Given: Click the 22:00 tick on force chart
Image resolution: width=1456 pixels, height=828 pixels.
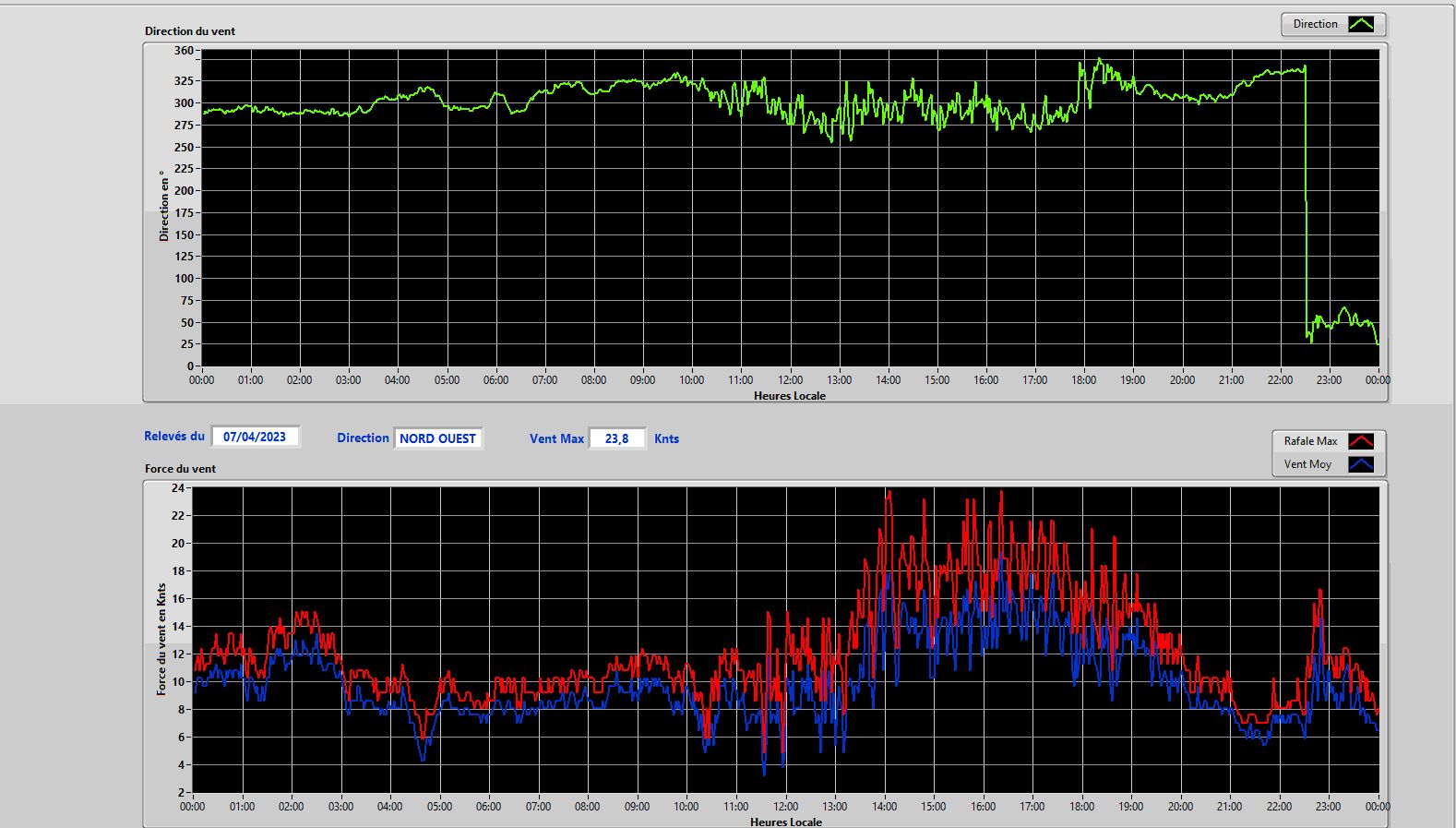Looking at the screenshot, I should (1279, 807).
